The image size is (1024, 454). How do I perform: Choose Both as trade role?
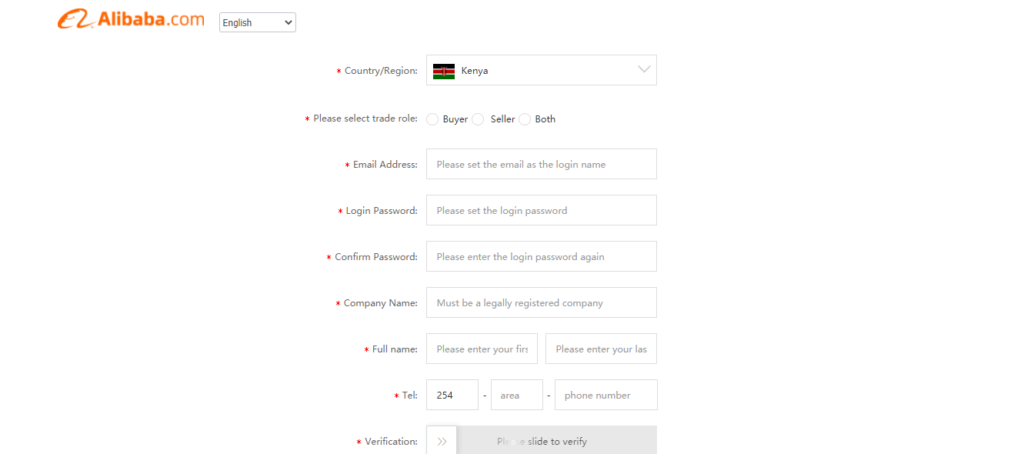coord(524,120)
